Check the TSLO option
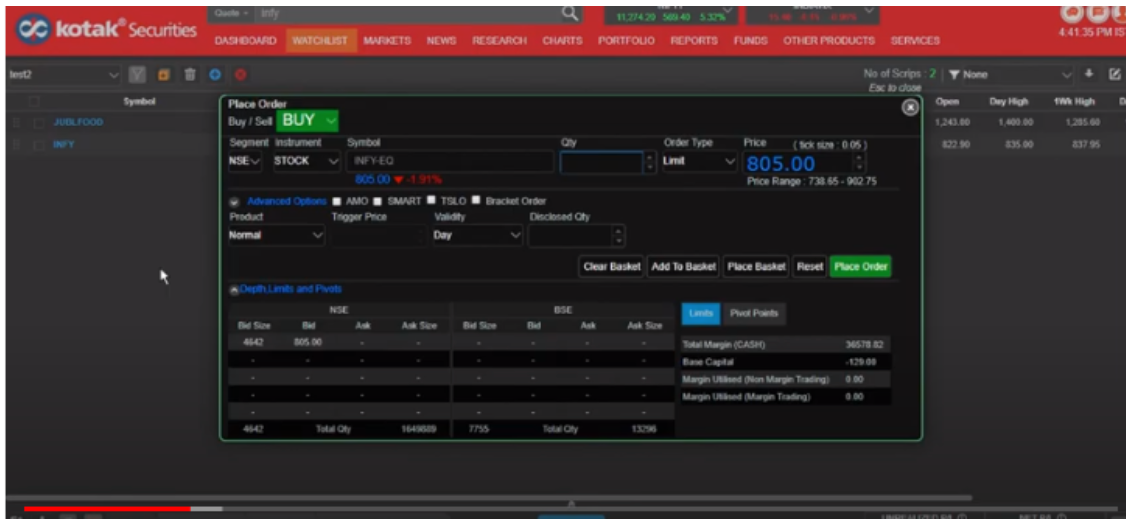The height and width of the screenshot is (526, 1132). [432, 201]
